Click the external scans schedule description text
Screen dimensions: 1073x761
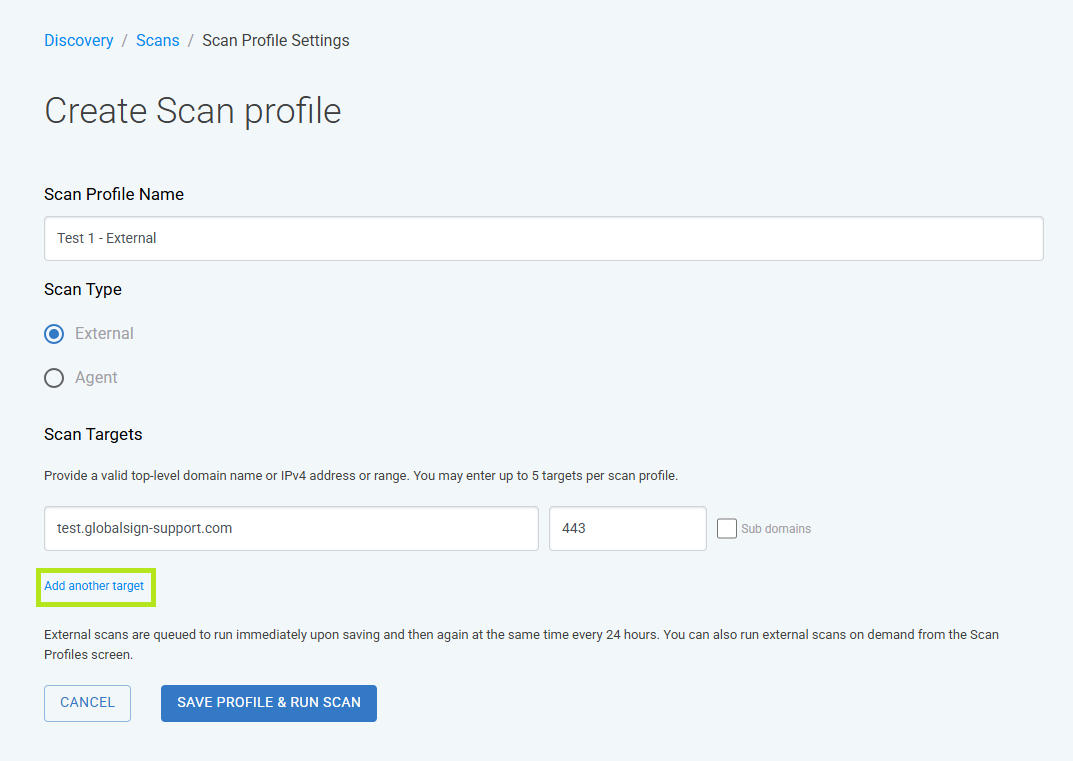click(521, 645)
